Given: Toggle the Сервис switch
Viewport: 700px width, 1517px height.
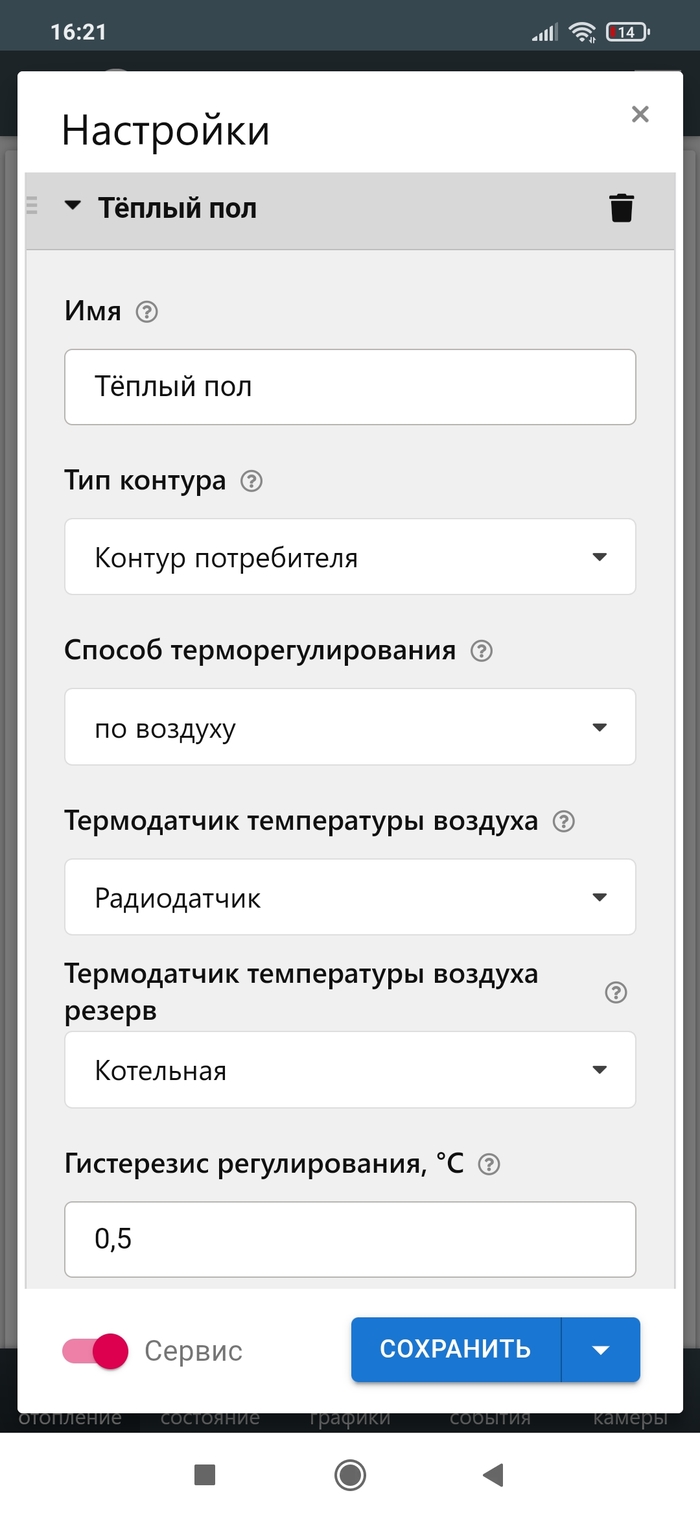Looking at the screenshot, I should (97, 1351).
